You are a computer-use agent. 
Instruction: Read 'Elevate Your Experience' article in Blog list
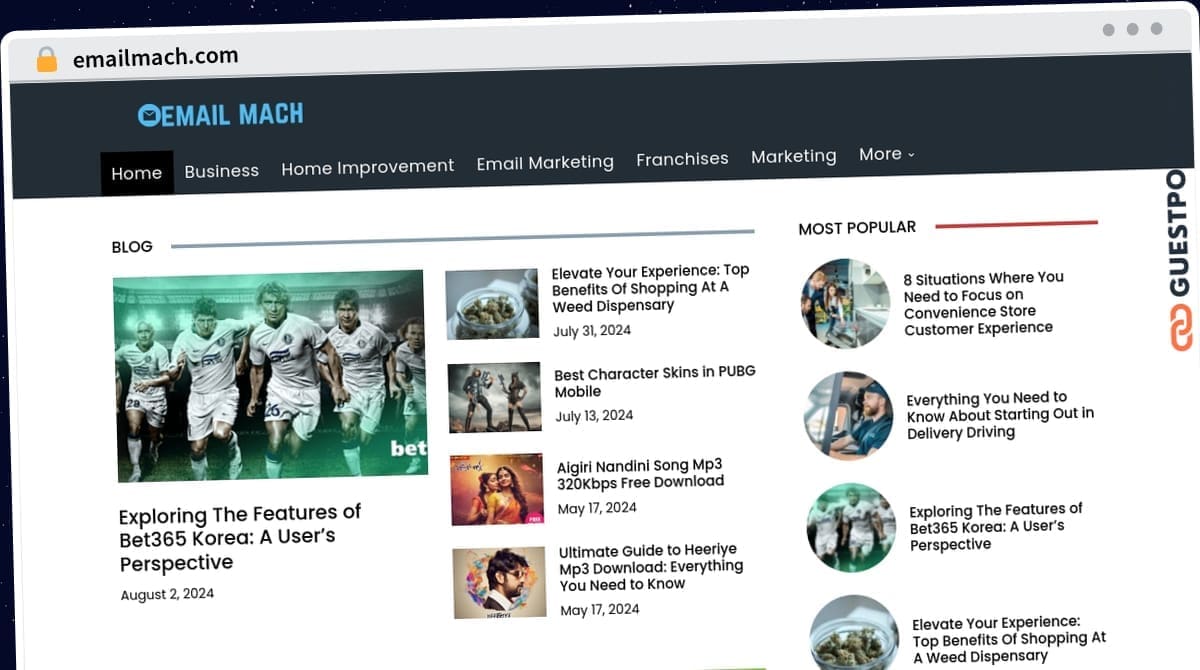[651, 288]
